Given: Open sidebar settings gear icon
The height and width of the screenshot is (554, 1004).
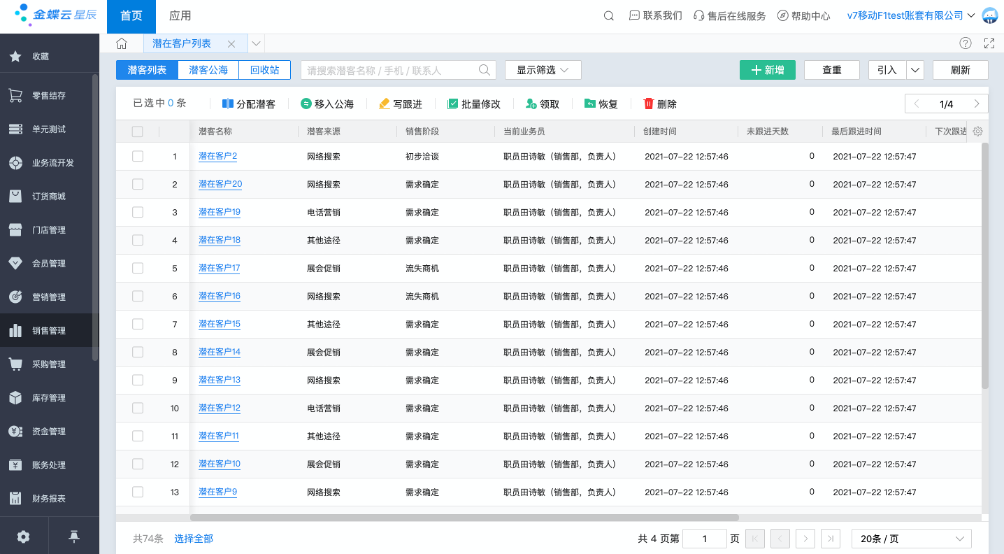Looking at the screenshot, I should (x=24, y=537).
